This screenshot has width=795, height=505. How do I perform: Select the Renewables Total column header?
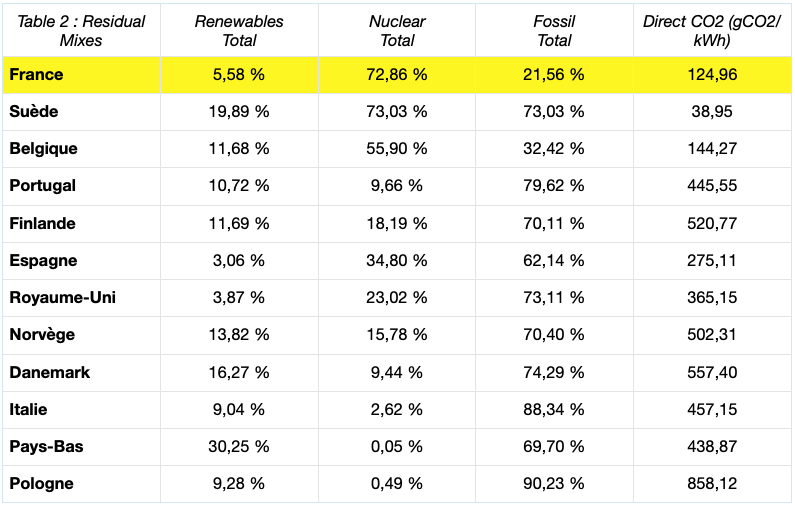tap(239, 30)
